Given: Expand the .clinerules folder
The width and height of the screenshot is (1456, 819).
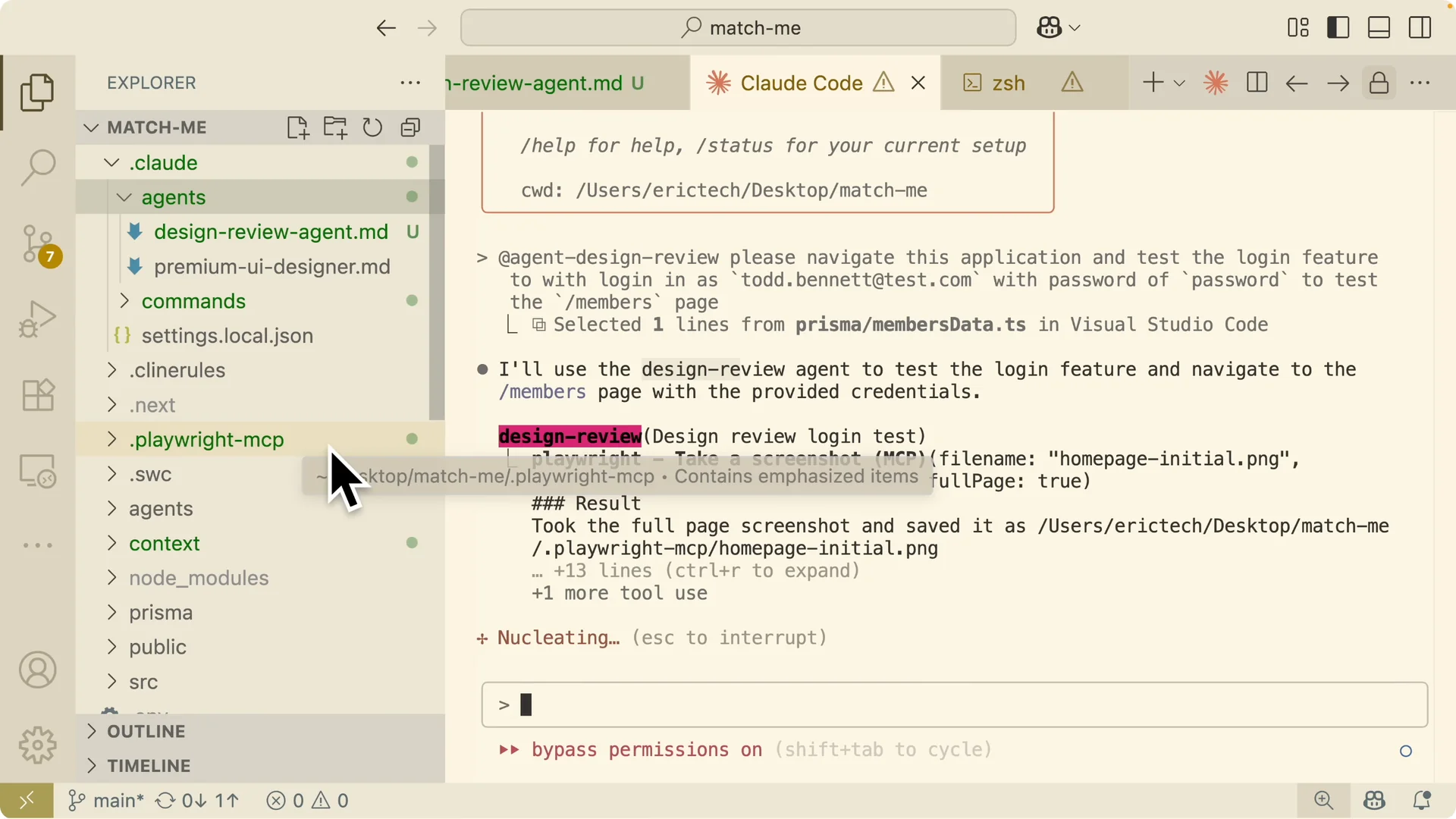Looking at the screenshot, I should pos(111,370).
